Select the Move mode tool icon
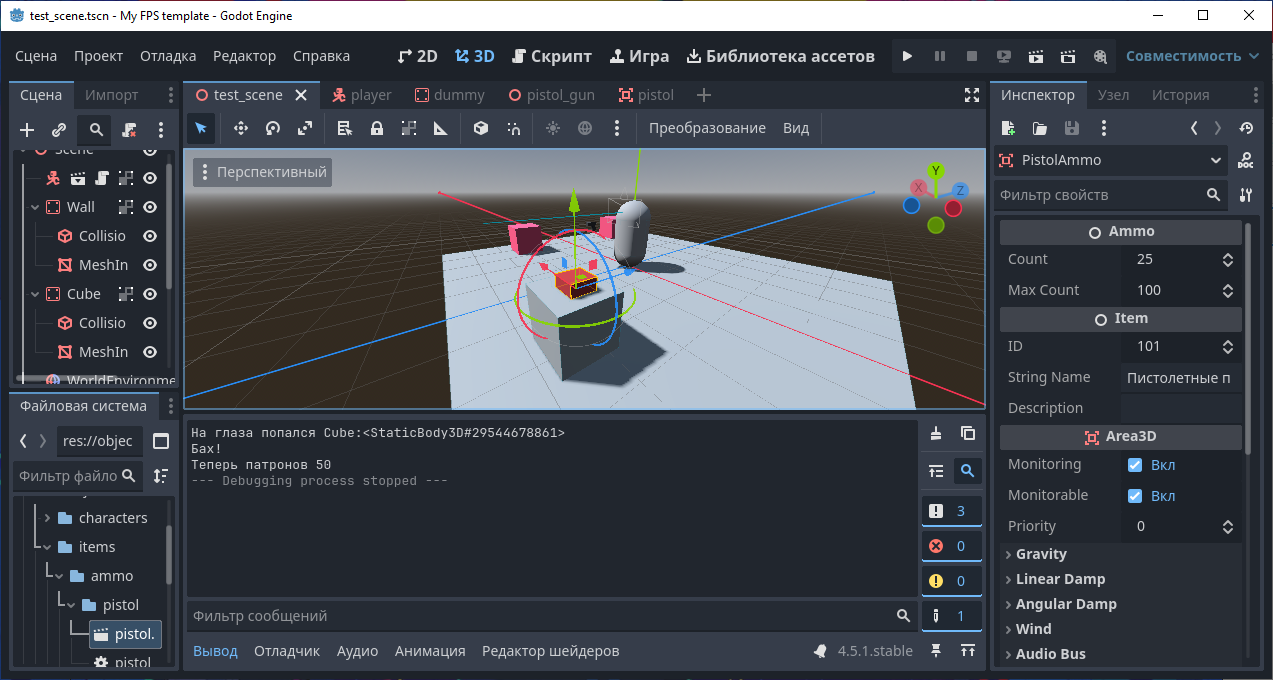Image resolution: width=1273 pixels, height=680 pixels. (x=240, y=128)
